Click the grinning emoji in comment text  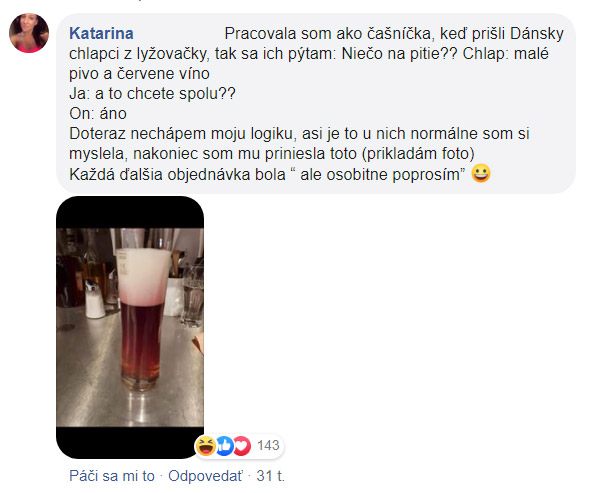pyautogui.click(x=481, y=174)
